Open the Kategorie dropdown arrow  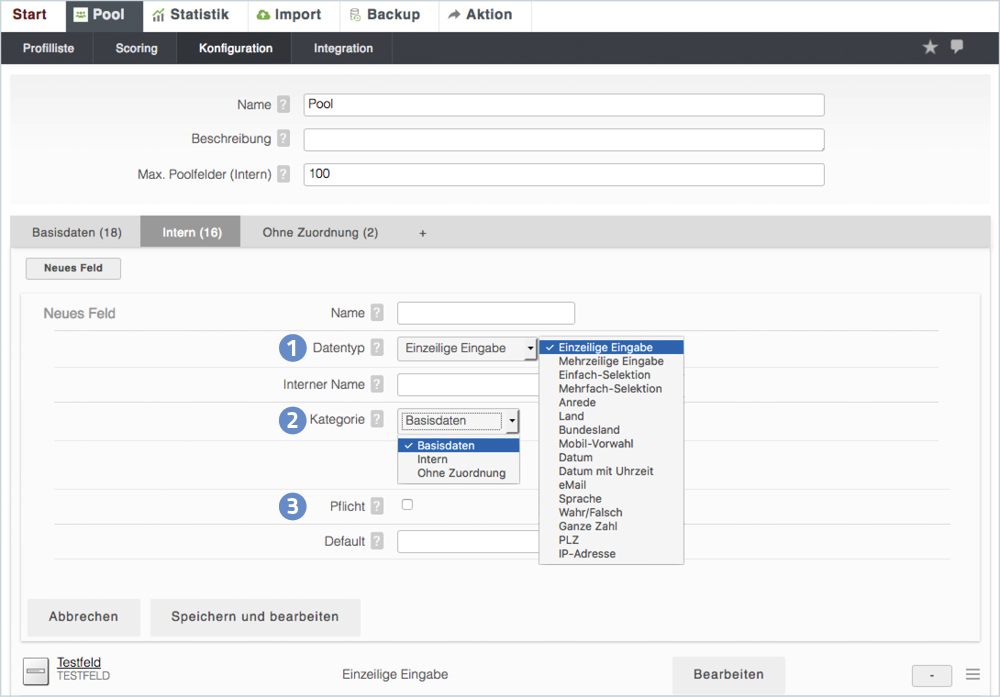[512, 421]
